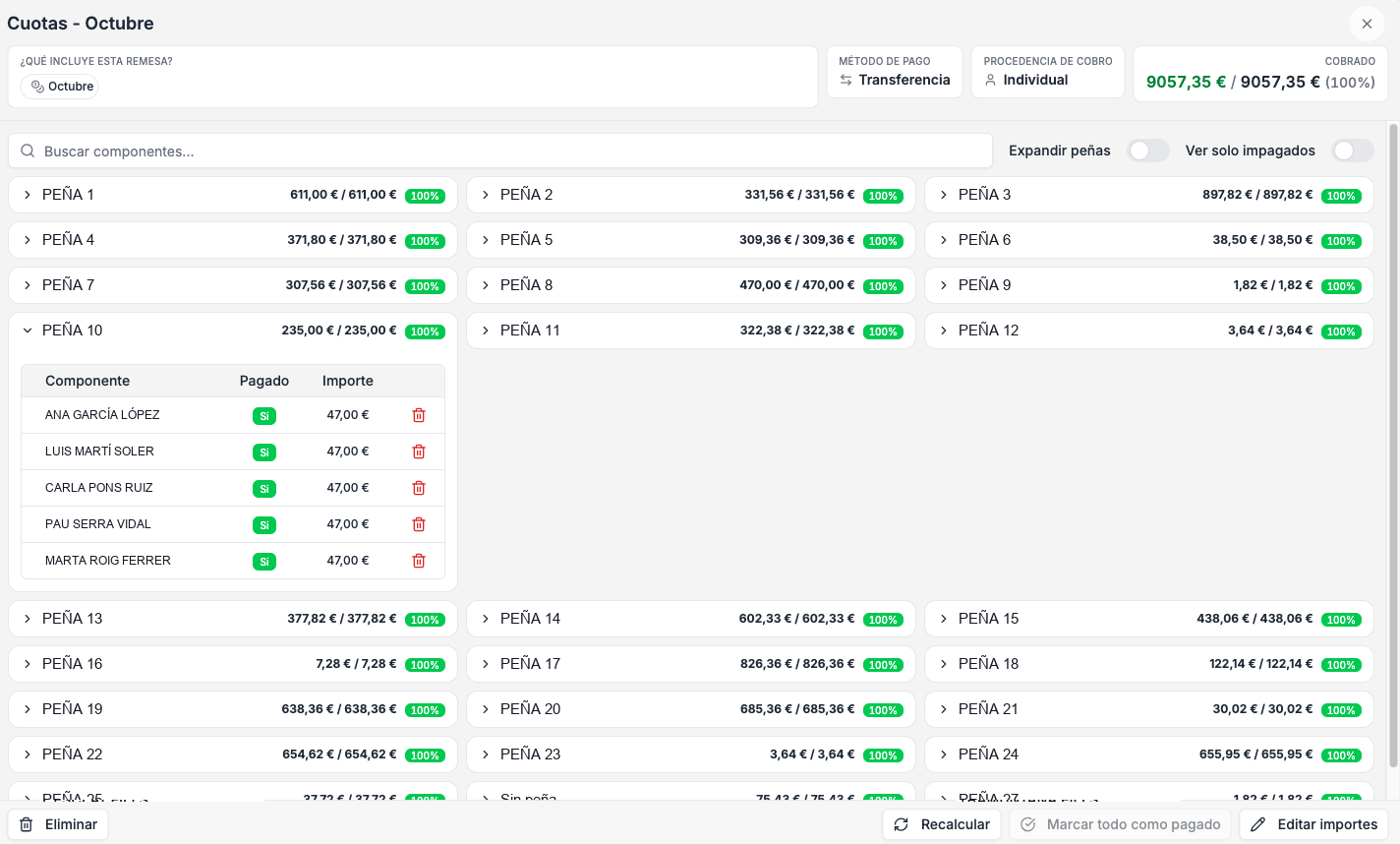
Task: Click Marcar todo como pagado
Action: [1121, 824]
